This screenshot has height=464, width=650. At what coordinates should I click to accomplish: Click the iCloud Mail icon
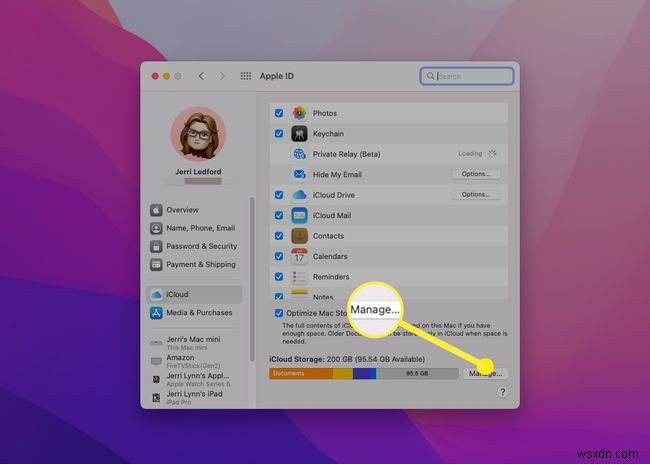(x=299, y=215)
